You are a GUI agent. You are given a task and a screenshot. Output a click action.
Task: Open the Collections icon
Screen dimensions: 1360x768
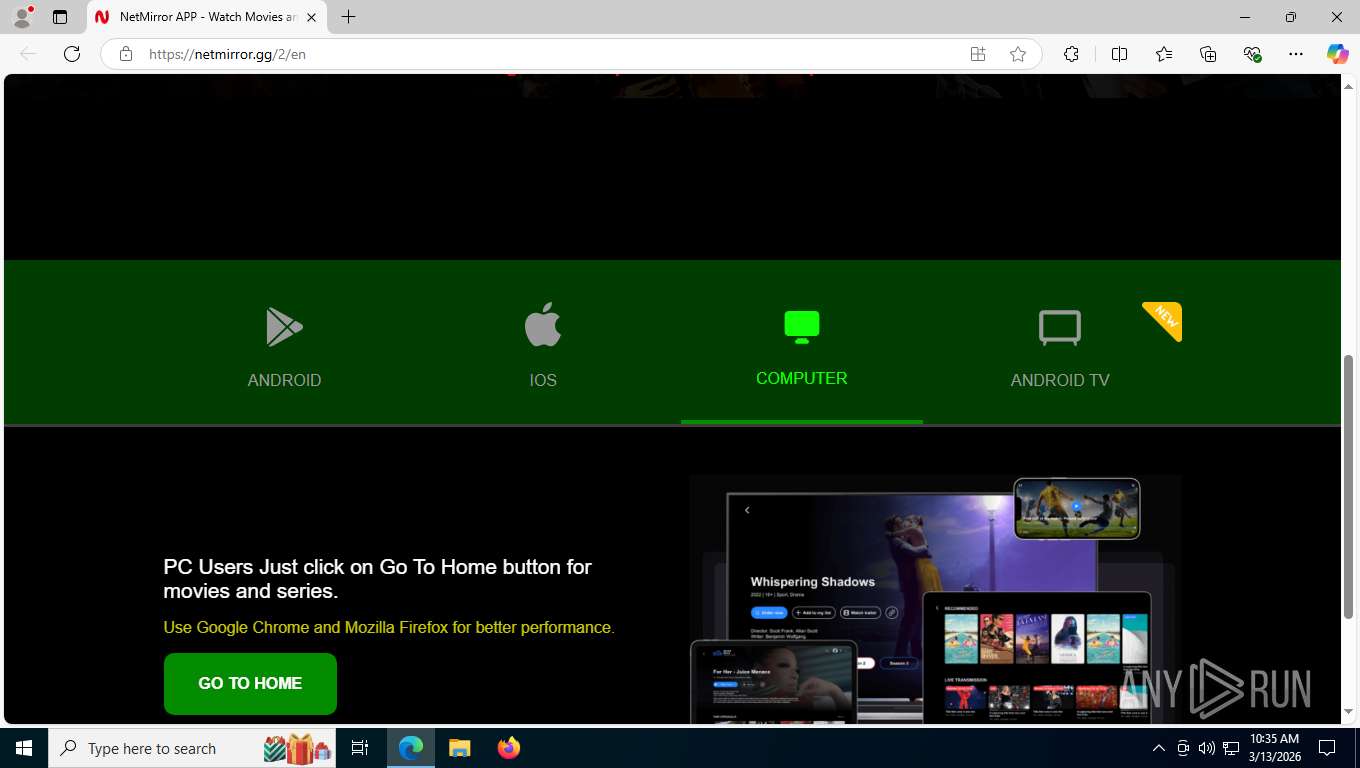[1208, 54]
